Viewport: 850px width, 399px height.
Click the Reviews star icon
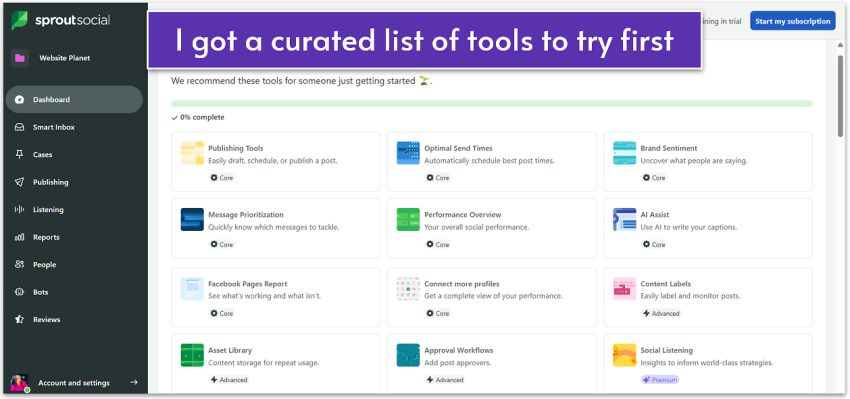point(20,320)
